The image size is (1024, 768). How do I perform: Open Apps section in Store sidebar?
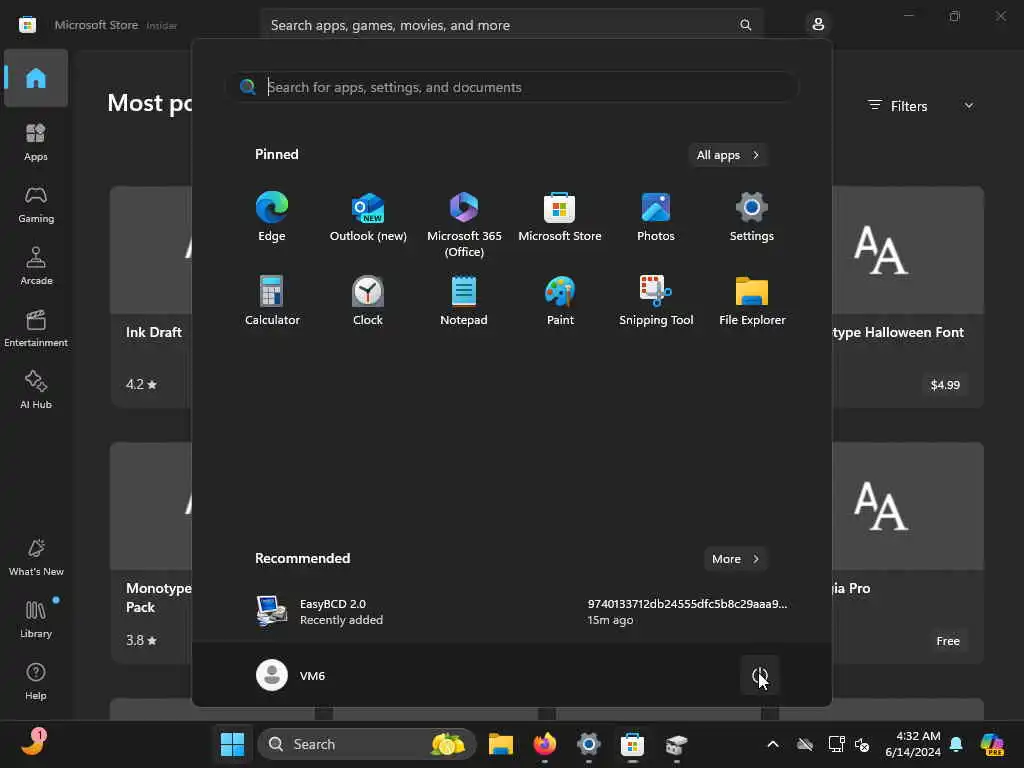pos(36,142)
